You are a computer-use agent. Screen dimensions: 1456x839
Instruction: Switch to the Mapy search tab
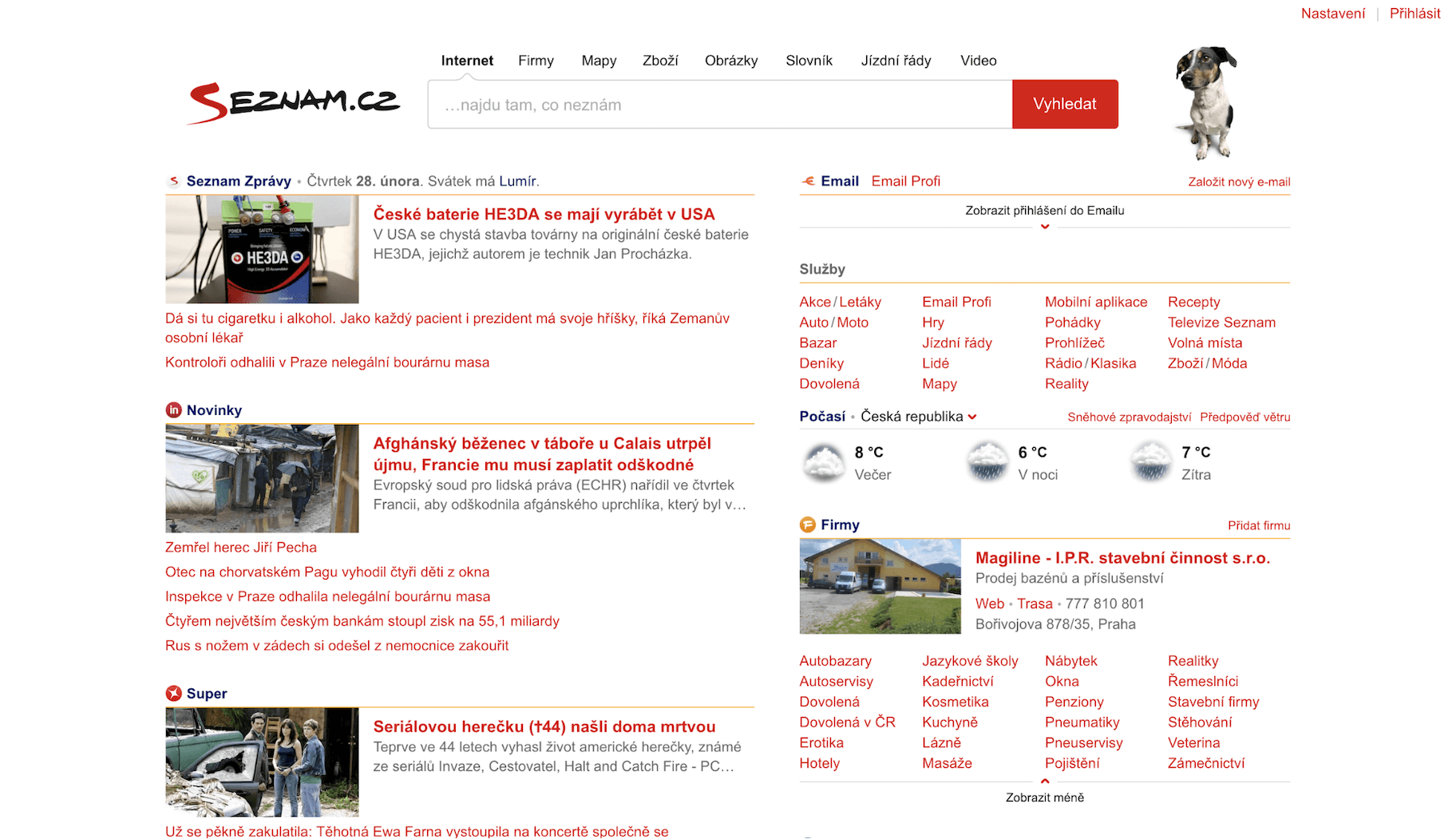click(599, 61)
